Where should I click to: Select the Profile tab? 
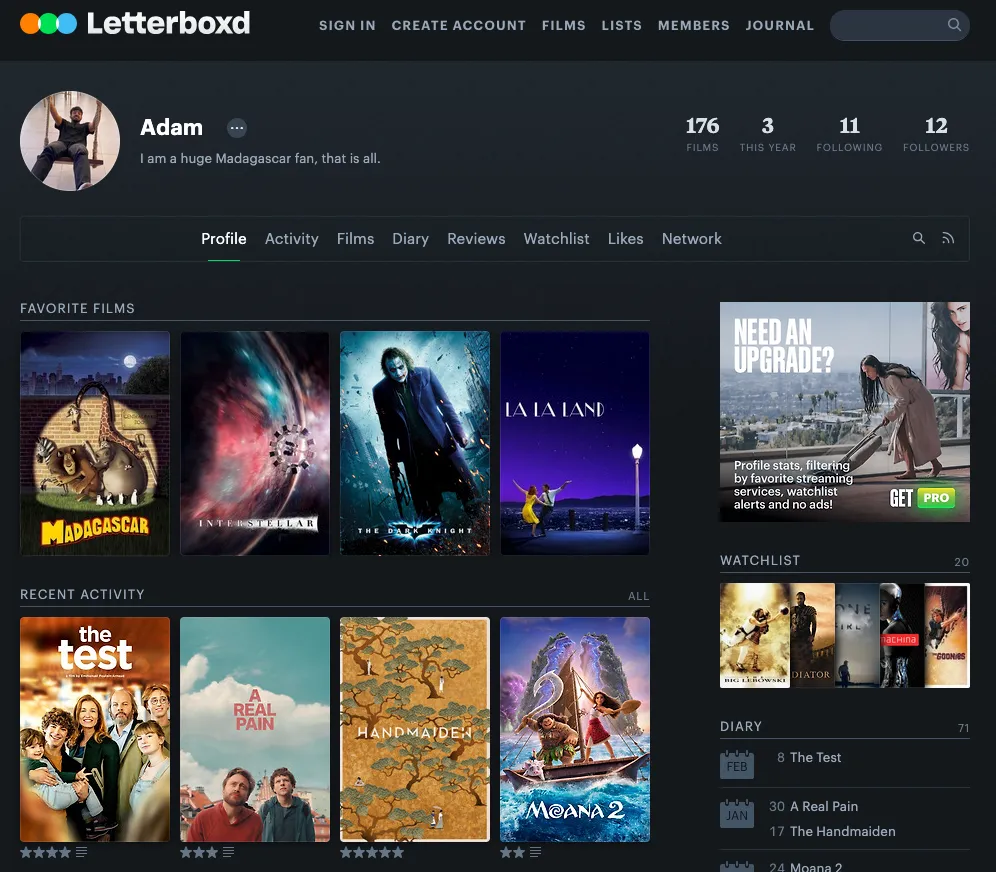[224, 239]
